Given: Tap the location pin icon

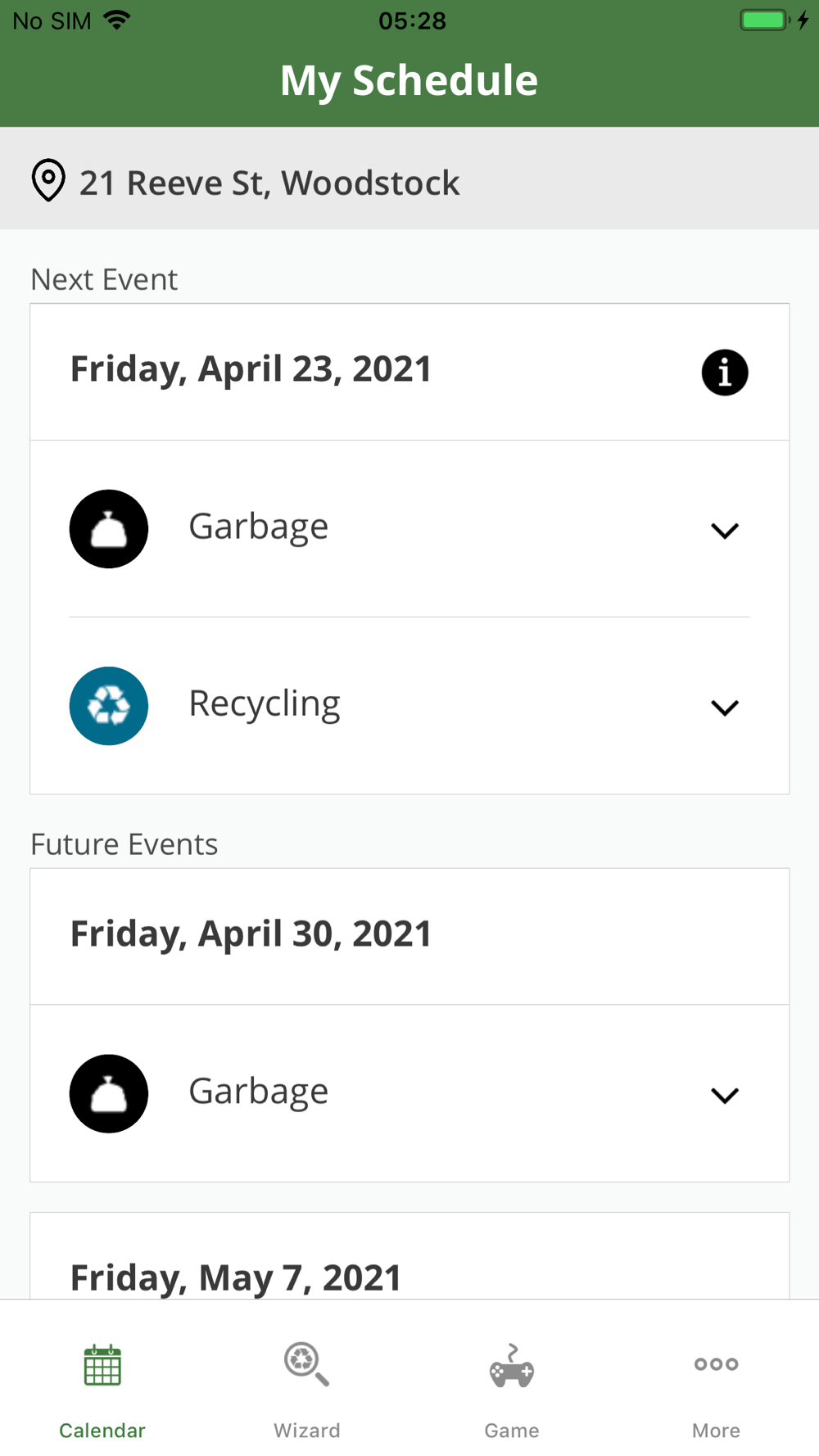Looking at the screenshot, I should (x=48, y=180).
